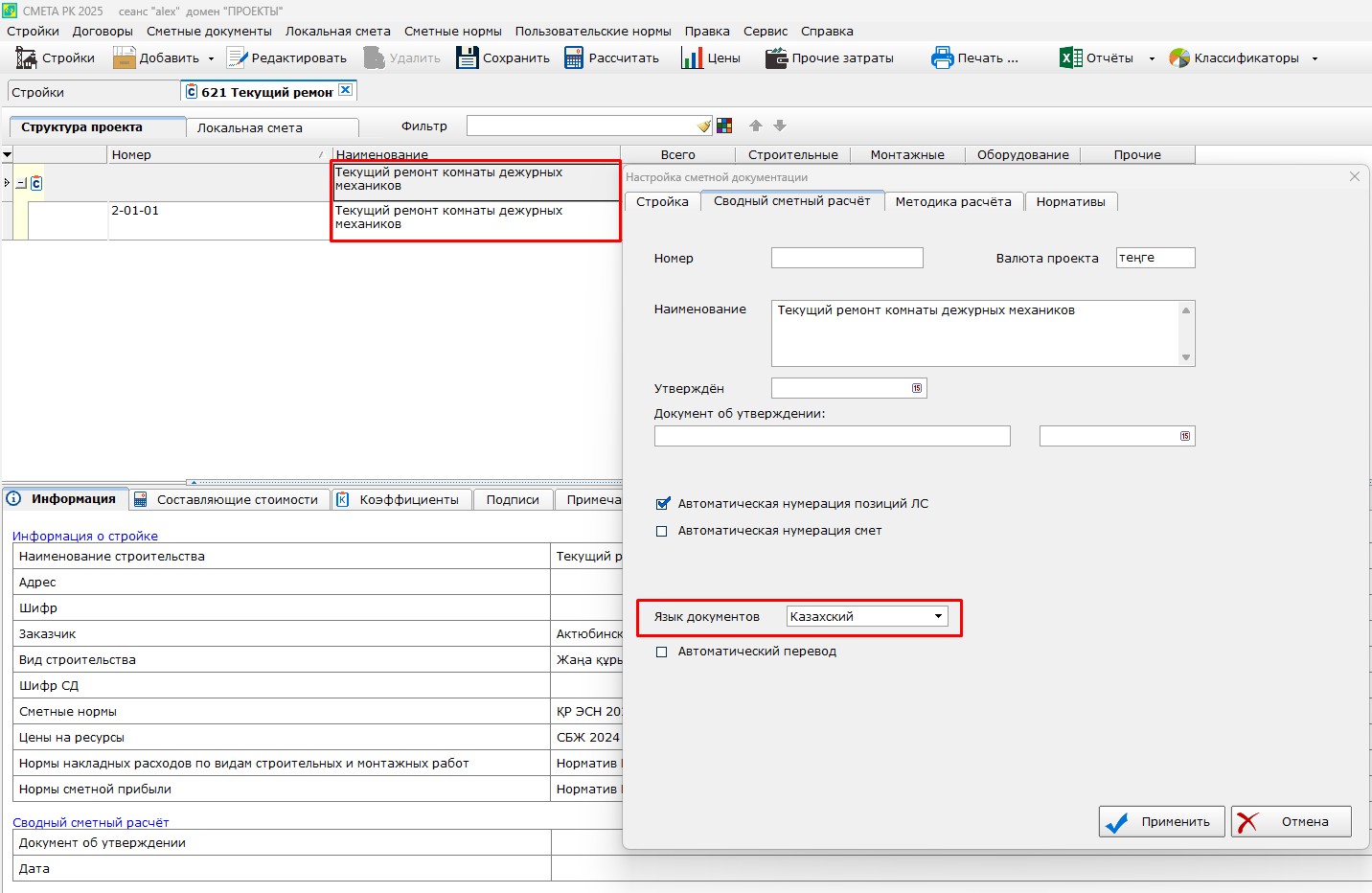
Task: Click the filter color grid icon
Action: coord(724,126)
